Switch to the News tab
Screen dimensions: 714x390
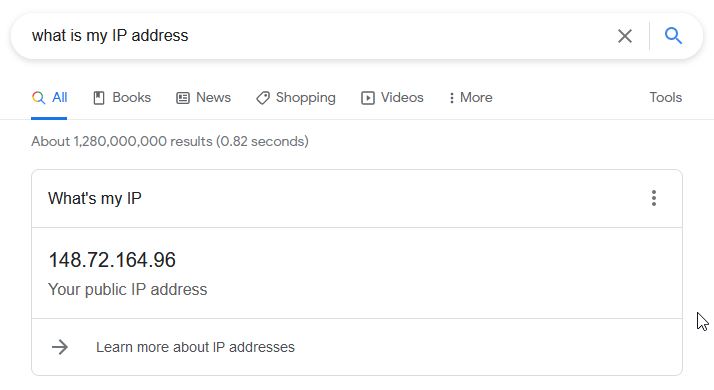(204, 98)
